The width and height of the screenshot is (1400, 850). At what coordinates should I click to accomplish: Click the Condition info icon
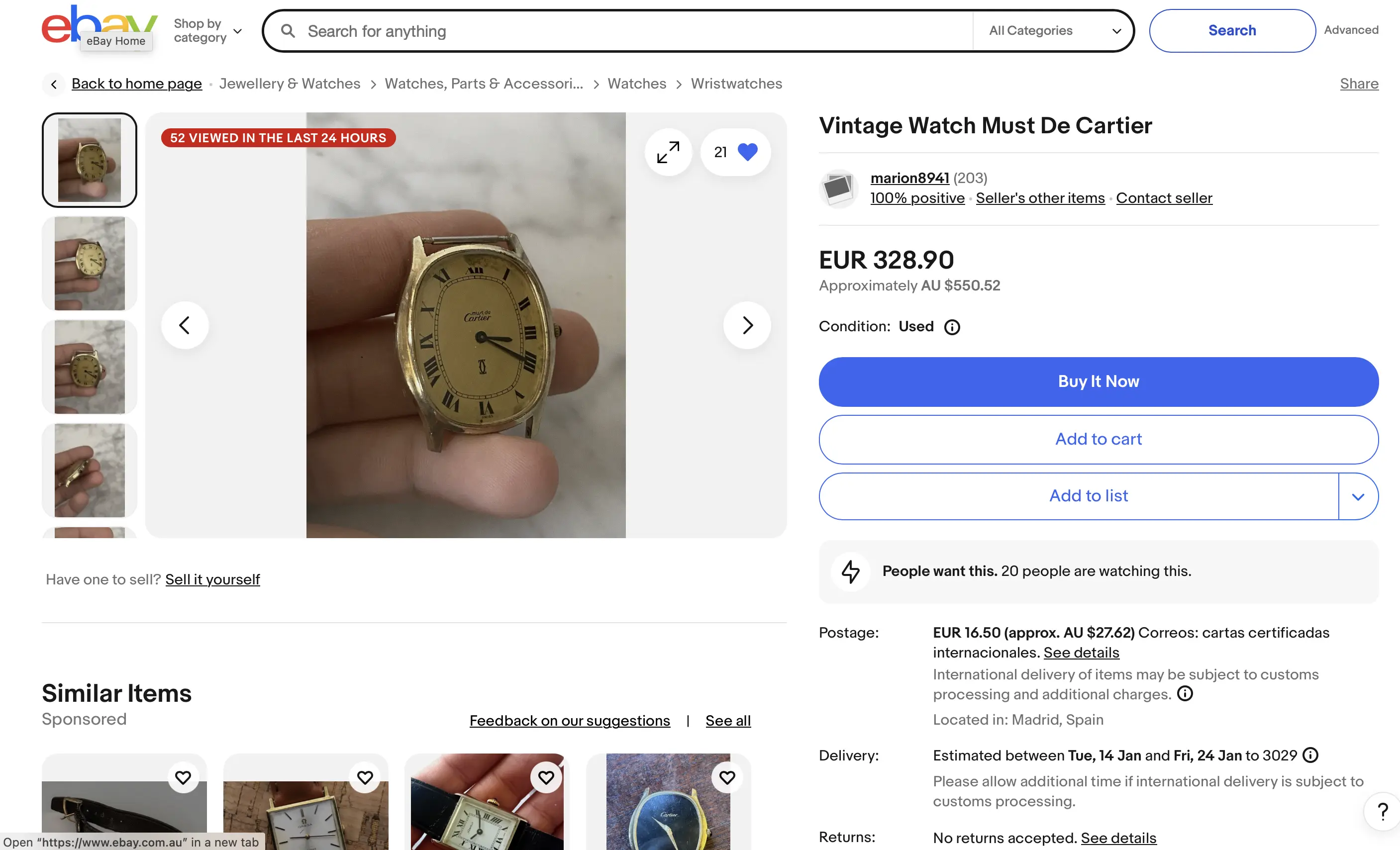point(952,327)
